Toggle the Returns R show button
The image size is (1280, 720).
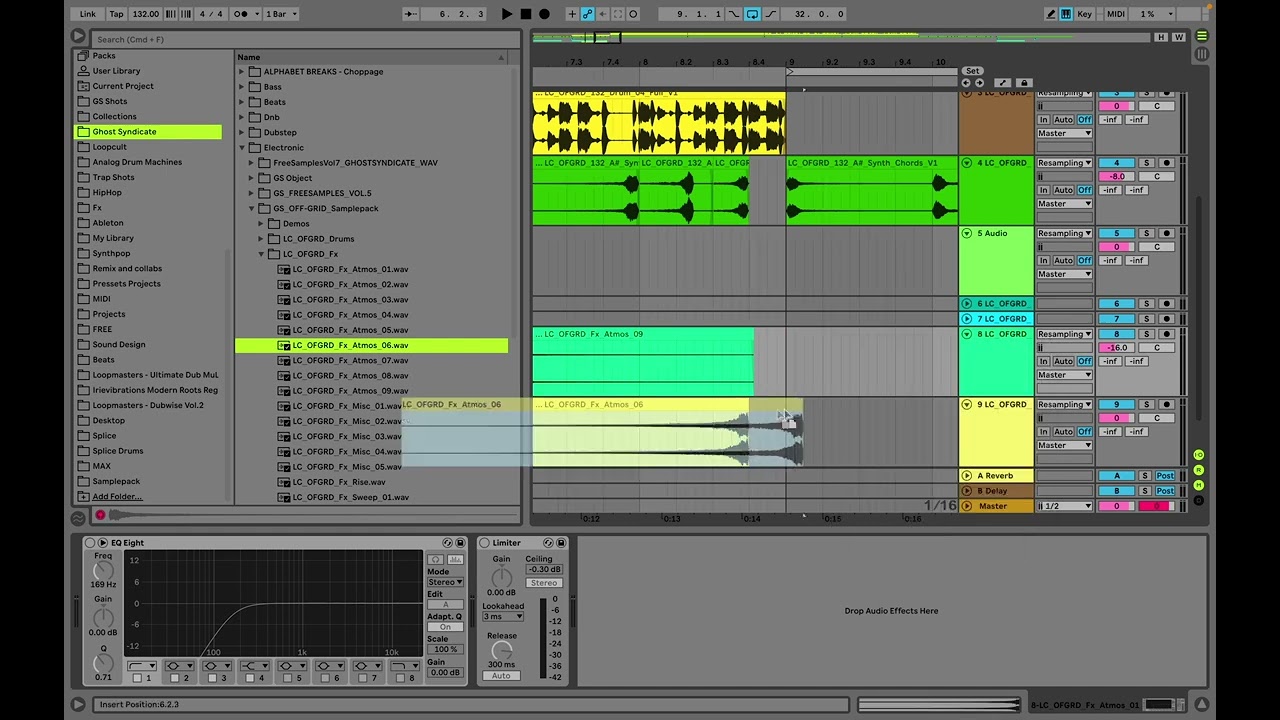pyautogui.click(x=1199, y=470)
